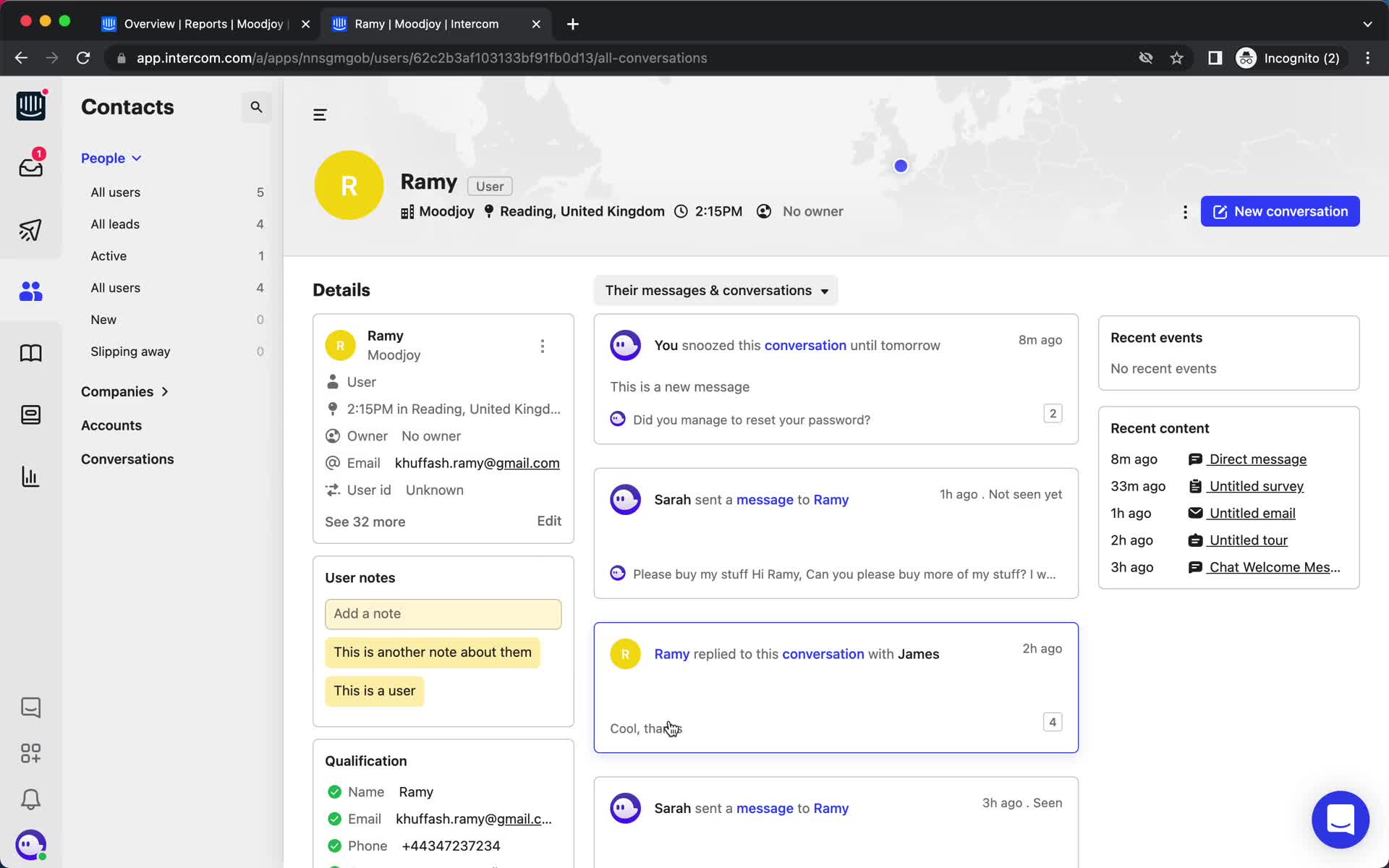1389x868 pixels.
Task: Click the No owner label in header
Action: click(x=812, y=211)
